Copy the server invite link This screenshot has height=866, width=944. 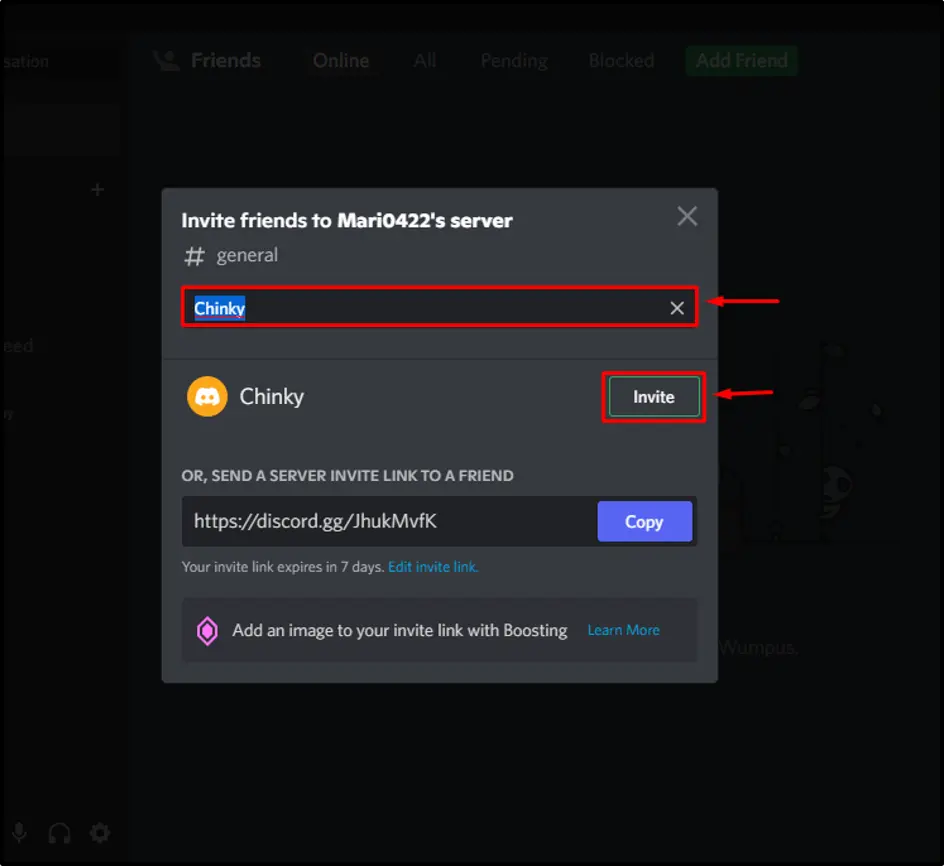coord(644,522)
